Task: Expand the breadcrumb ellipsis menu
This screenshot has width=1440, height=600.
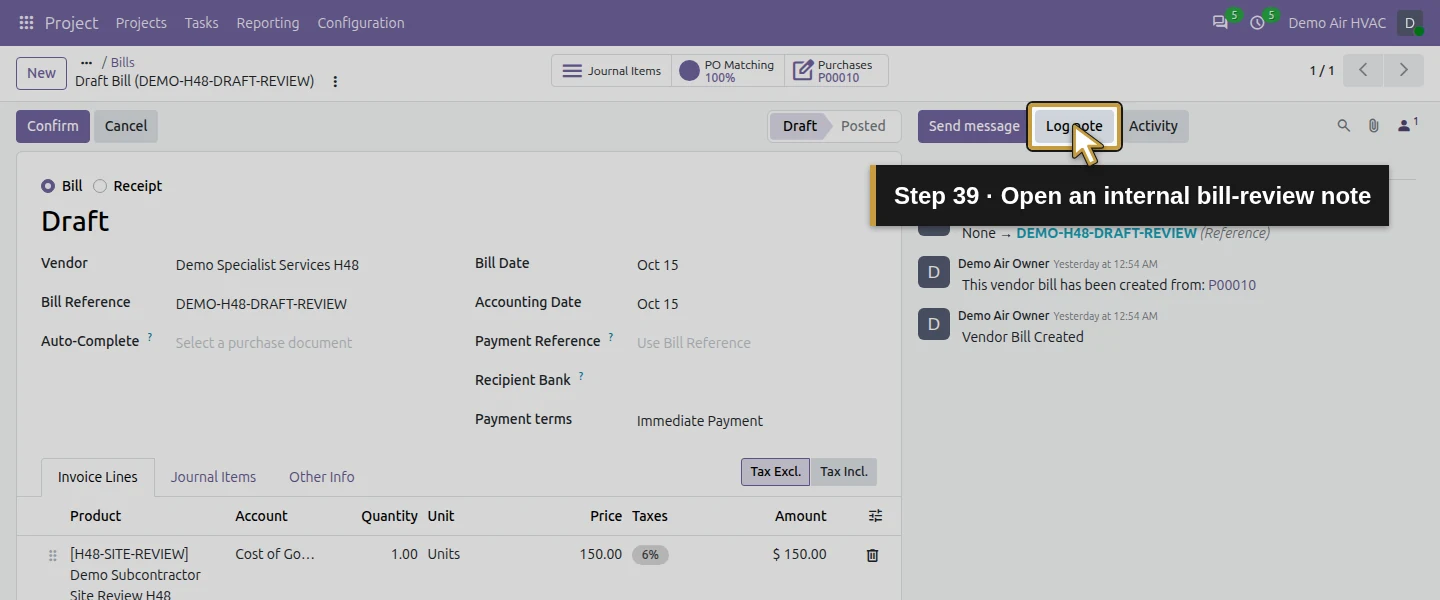Action: [86, 63]
